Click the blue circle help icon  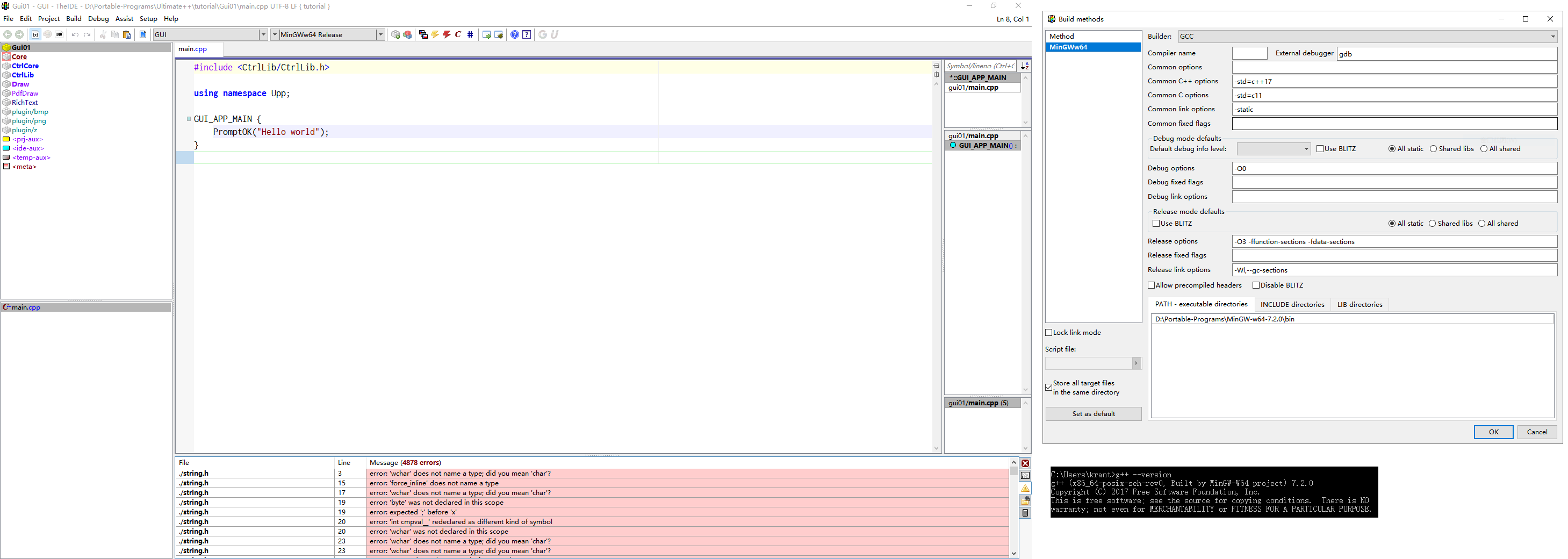point(514,35)
